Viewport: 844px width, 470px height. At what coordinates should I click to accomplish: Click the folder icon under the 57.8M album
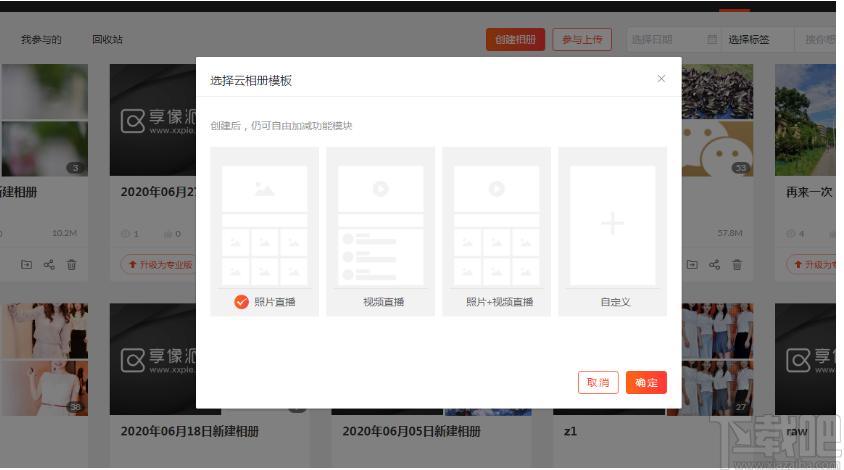pos(692,264)
